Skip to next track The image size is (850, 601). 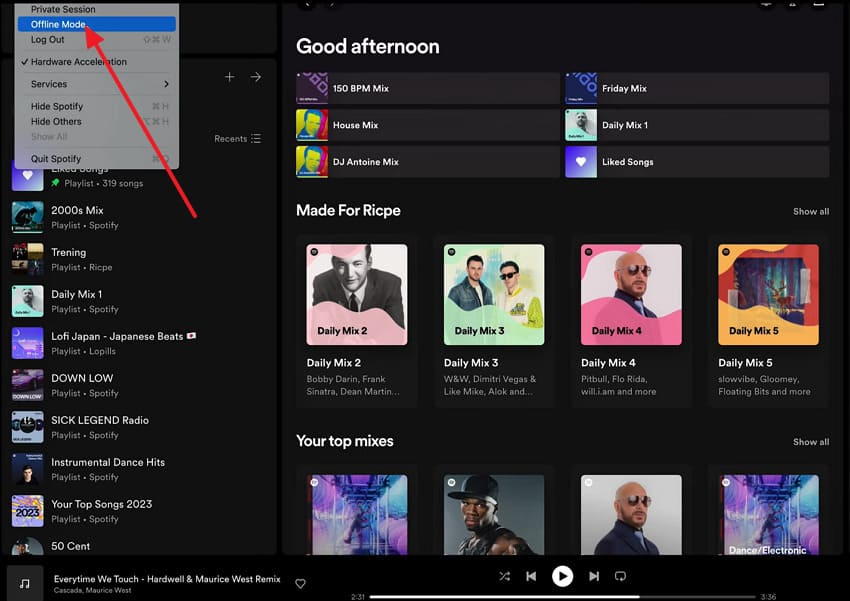point(594,576)
